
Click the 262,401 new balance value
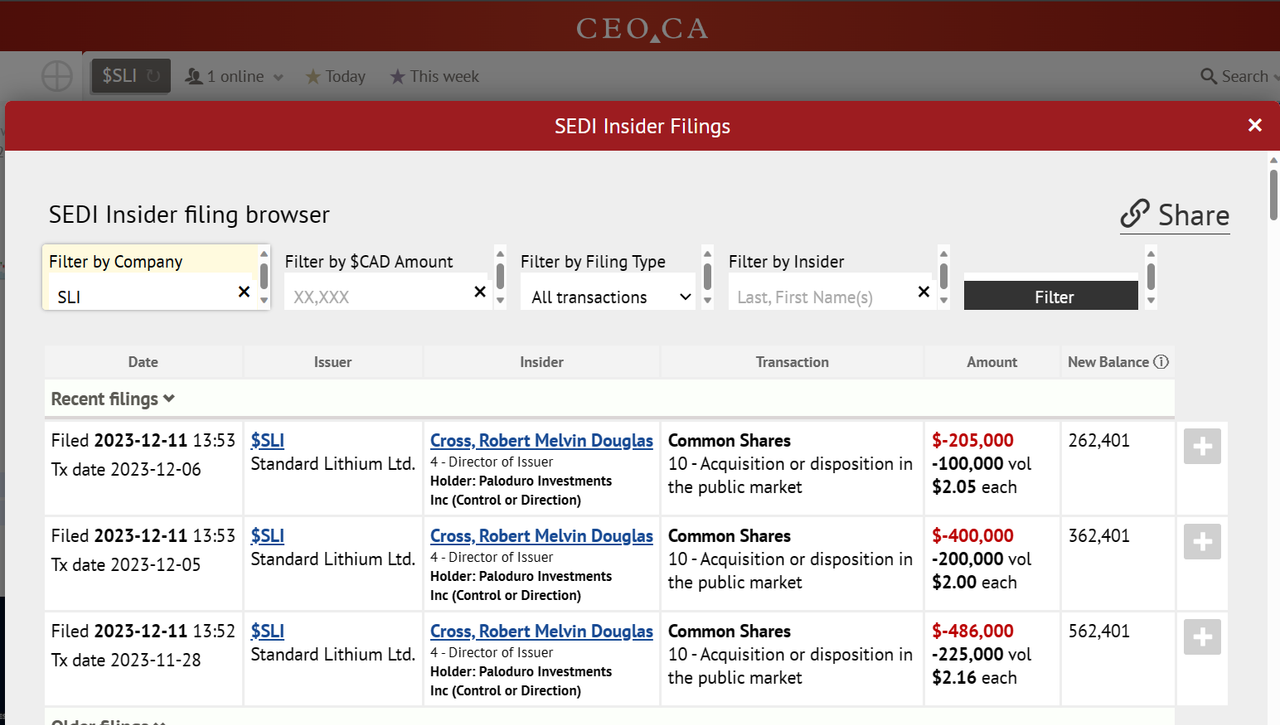(x=1099, y=440)
